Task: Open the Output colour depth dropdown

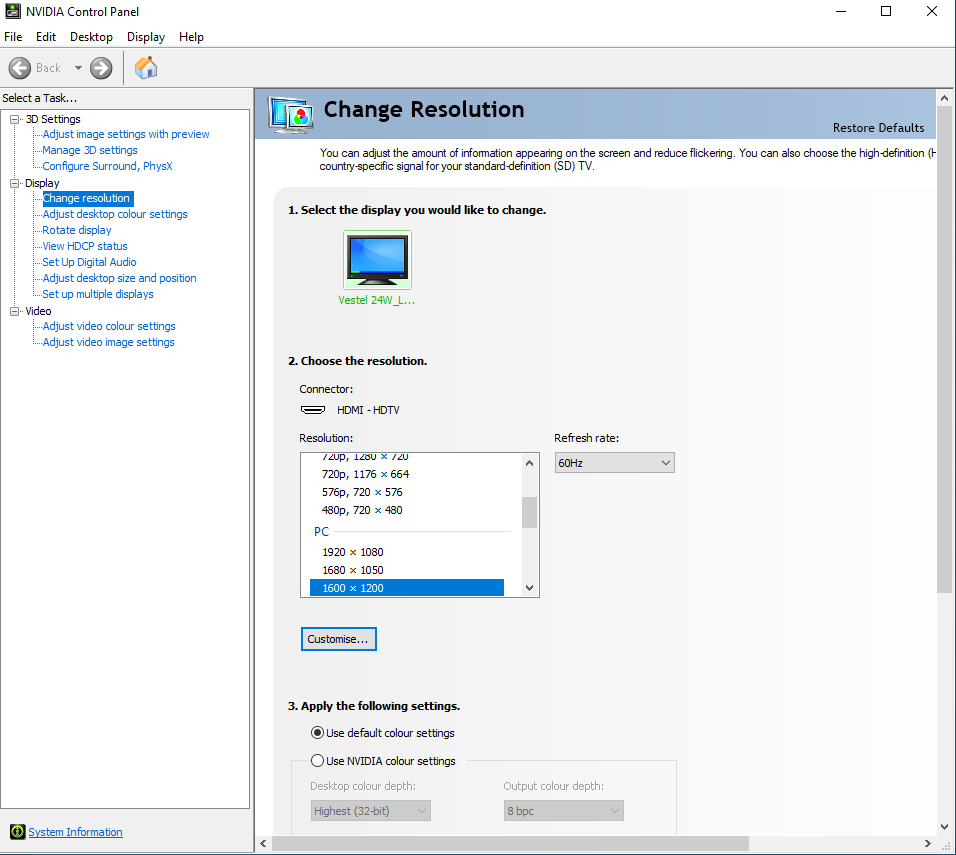Action: [x=563, y=810]
